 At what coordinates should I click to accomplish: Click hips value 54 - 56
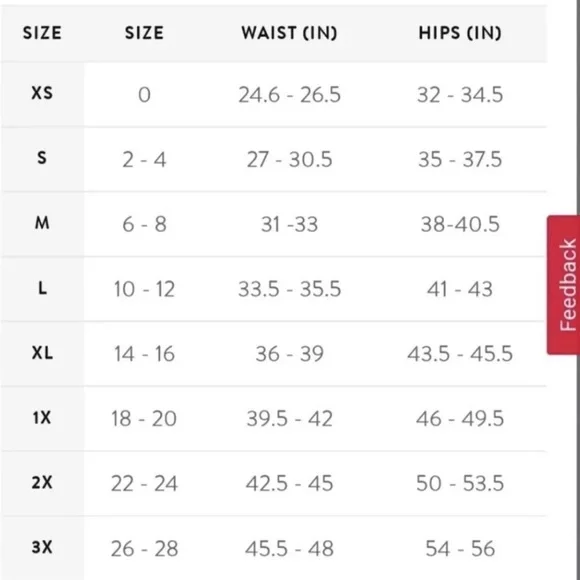pos(460,548)
